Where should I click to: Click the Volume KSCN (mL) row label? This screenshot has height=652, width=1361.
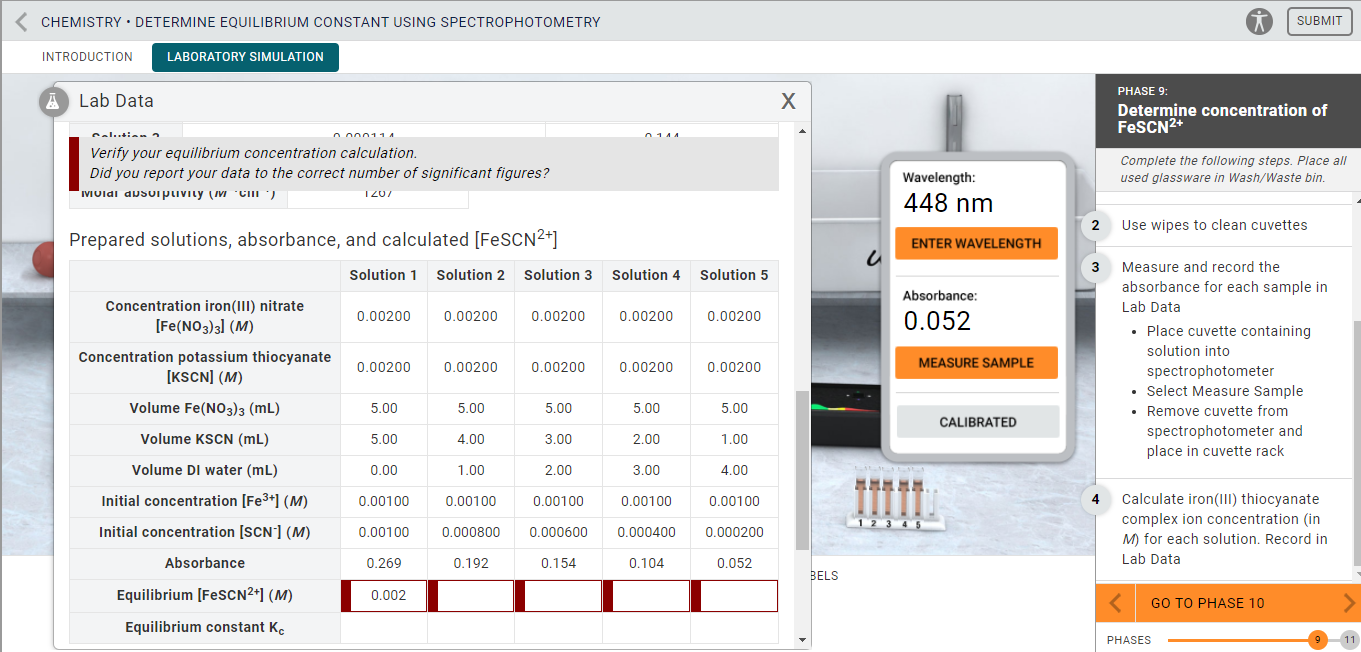tap(205, 439)
